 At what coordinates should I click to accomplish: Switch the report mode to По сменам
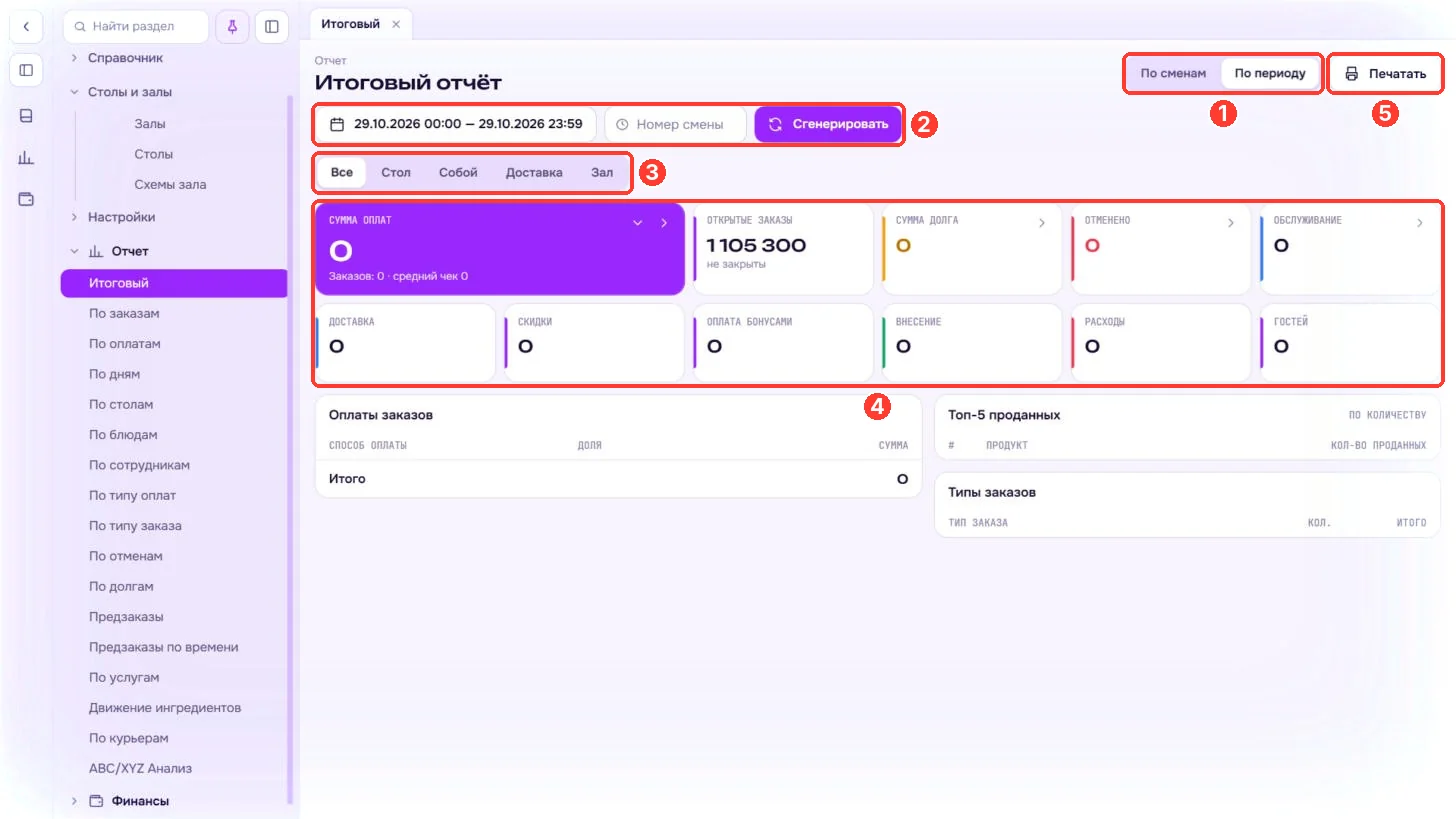pyautogui.click(x=1173, y=73)
